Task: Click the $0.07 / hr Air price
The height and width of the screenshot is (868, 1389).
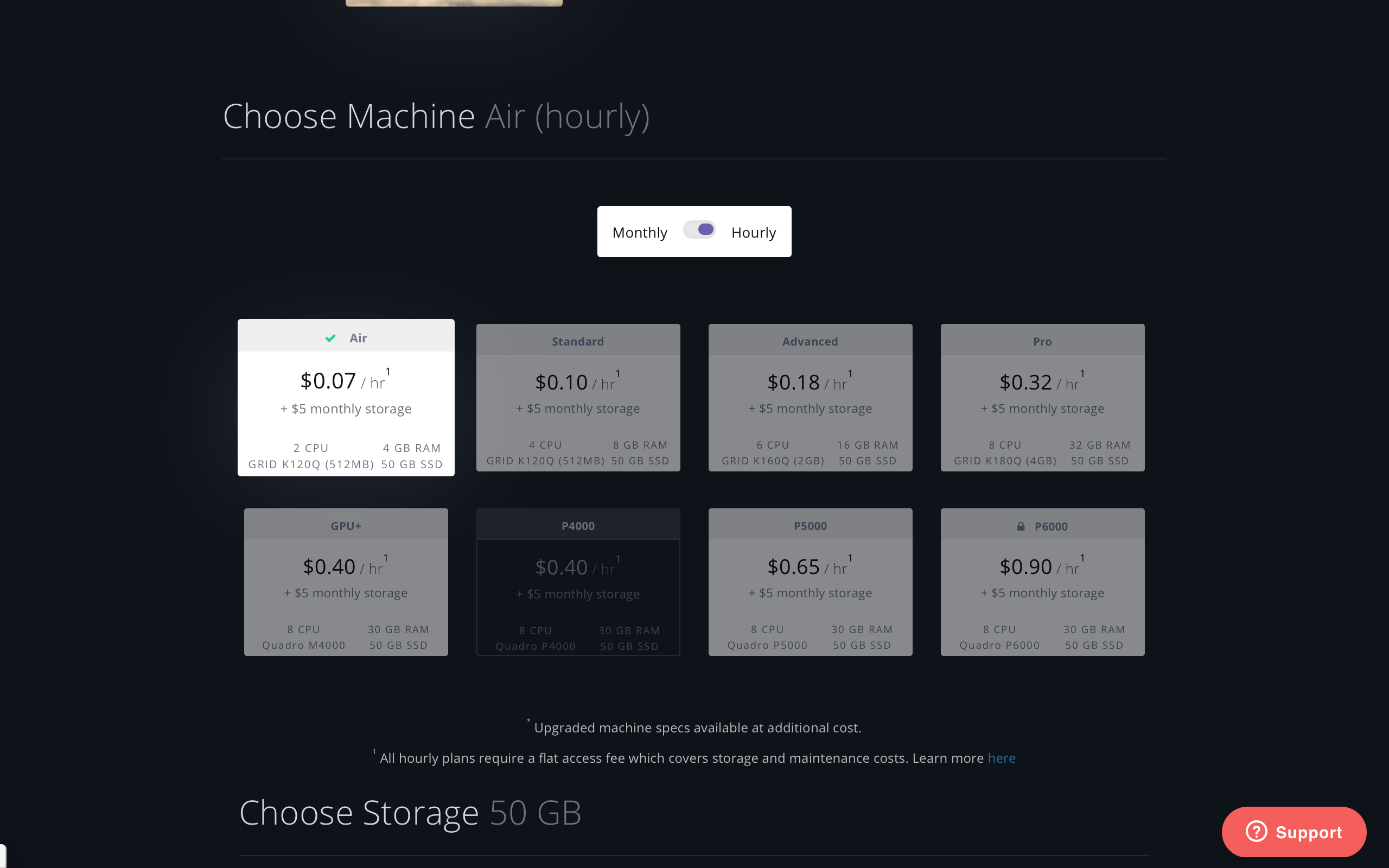Action: pyautogui.click(x=345, y=381)
